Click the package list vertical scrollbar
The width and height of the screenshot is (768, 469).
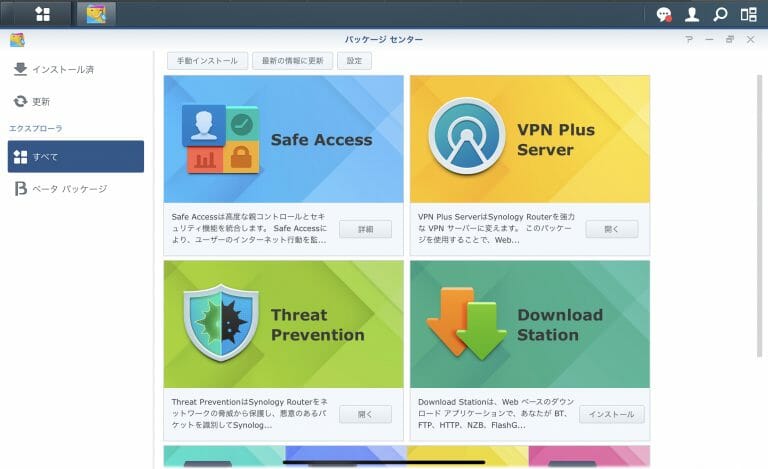click(x=759, y=215)
